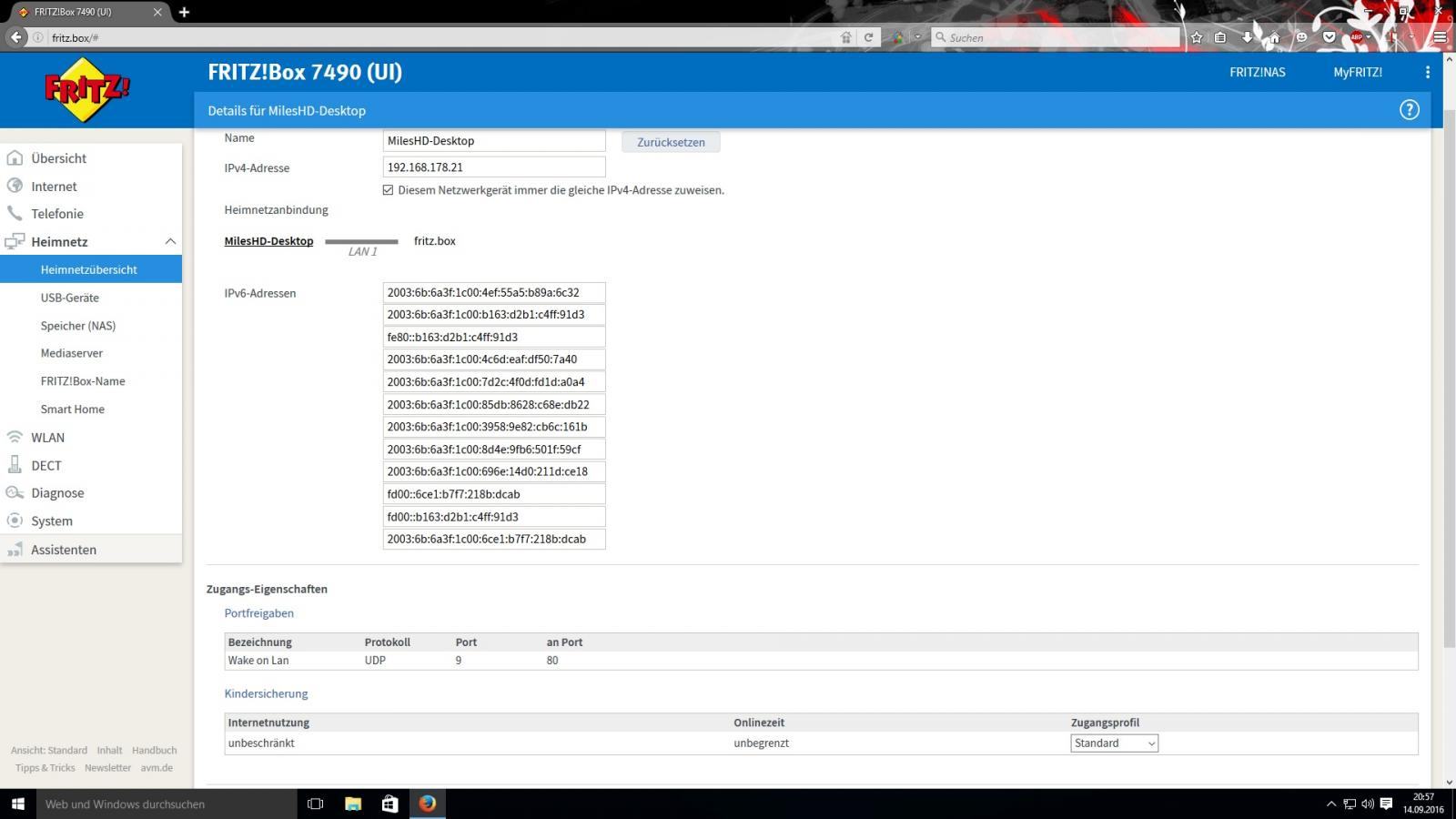Open the Zugangsprofil Standard dropdown
This screenshot has height=819, width=1456.
pos(1114,743)
